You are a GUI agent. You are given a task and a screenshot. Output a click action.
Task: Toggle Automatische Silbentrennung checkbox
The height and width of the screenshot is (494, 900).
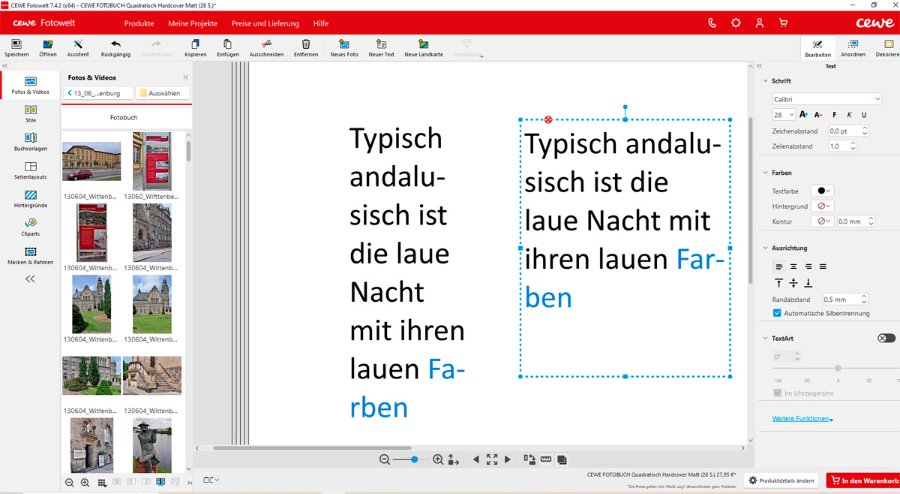click(777, 313)
